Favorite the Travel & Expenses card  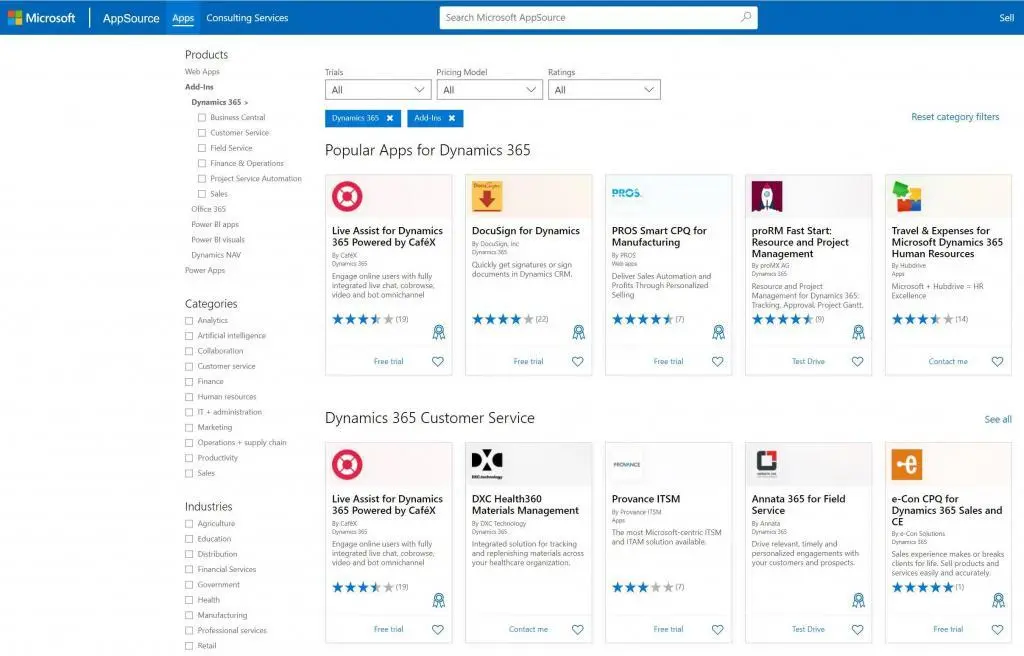point(997,361)
